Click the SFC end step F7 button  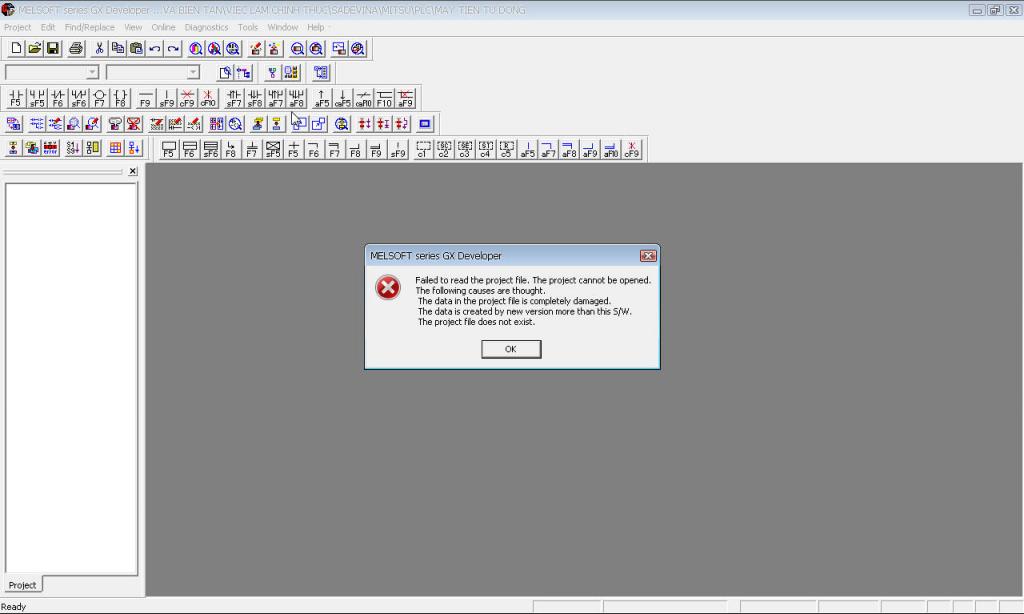coord(251,150)
